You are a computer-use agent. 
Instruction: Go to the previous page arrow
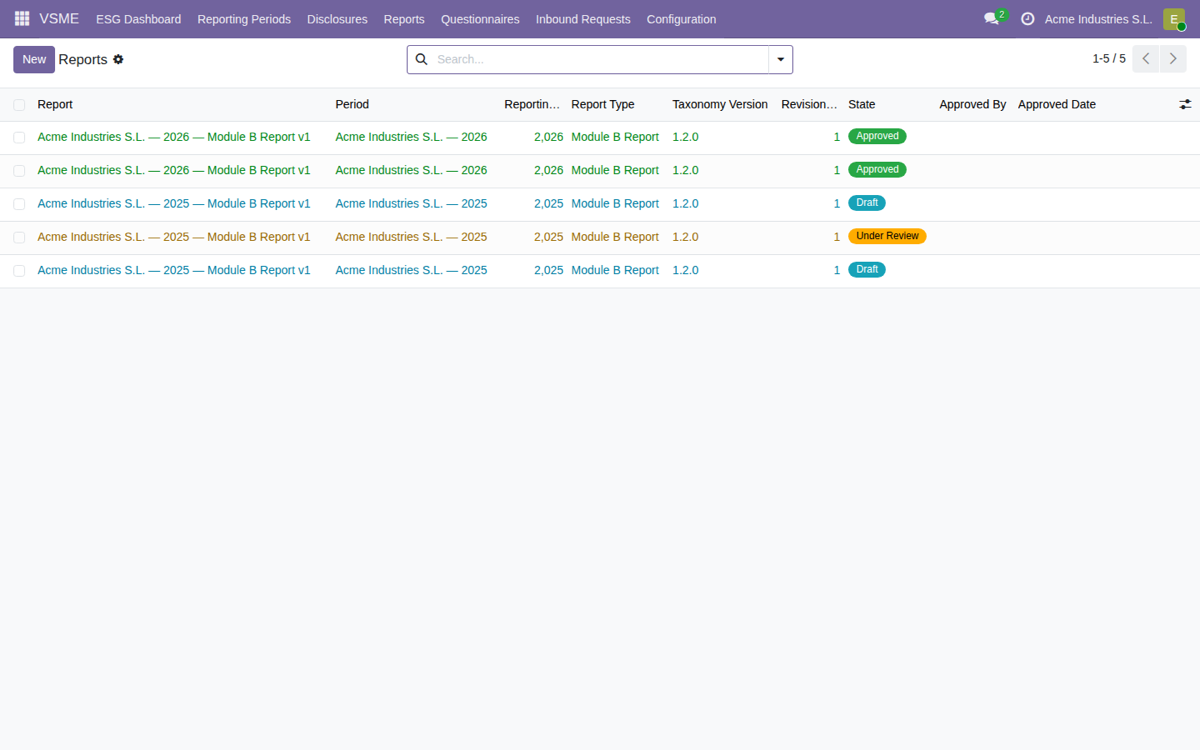click(1146, 59)
